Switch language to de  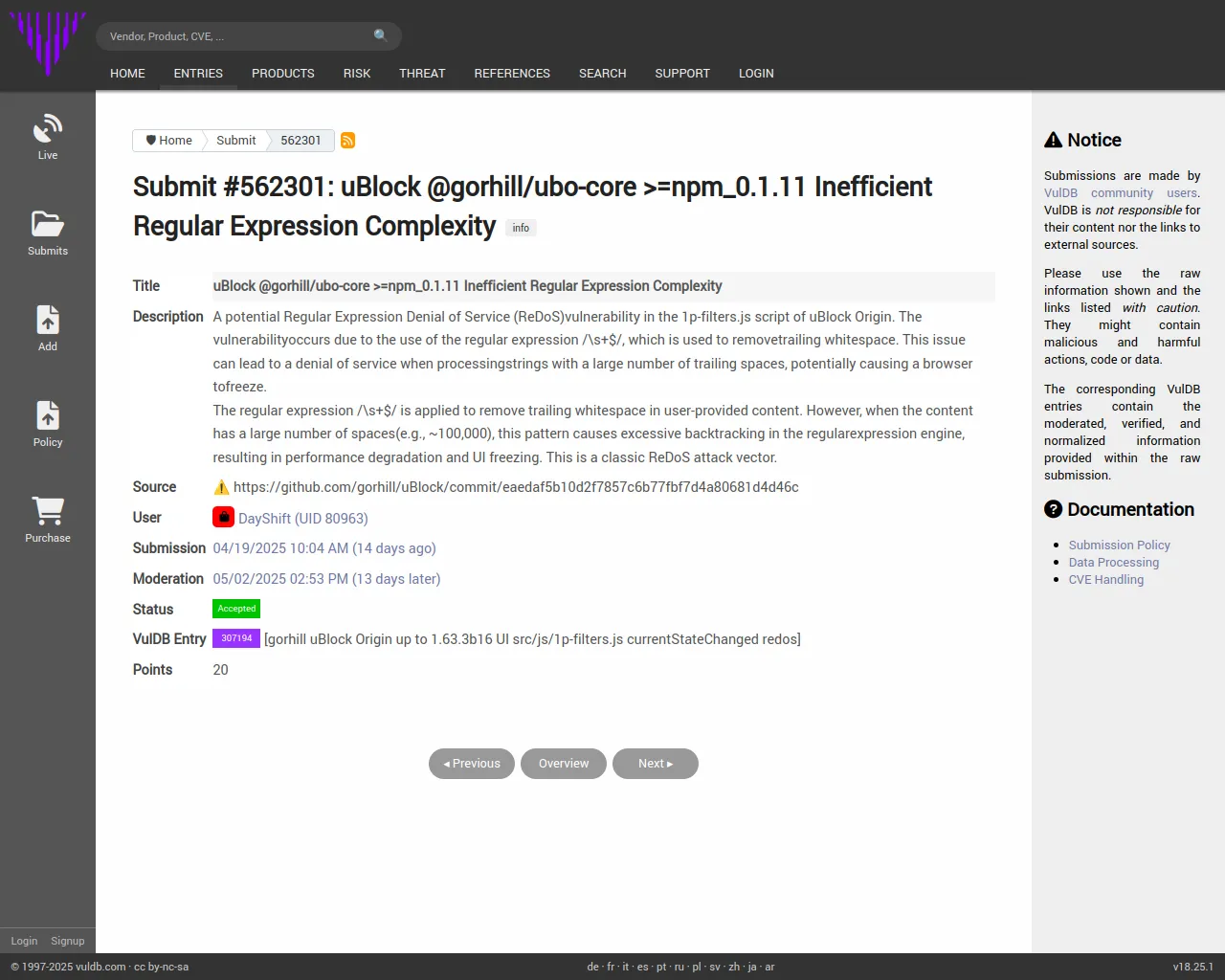592,967
